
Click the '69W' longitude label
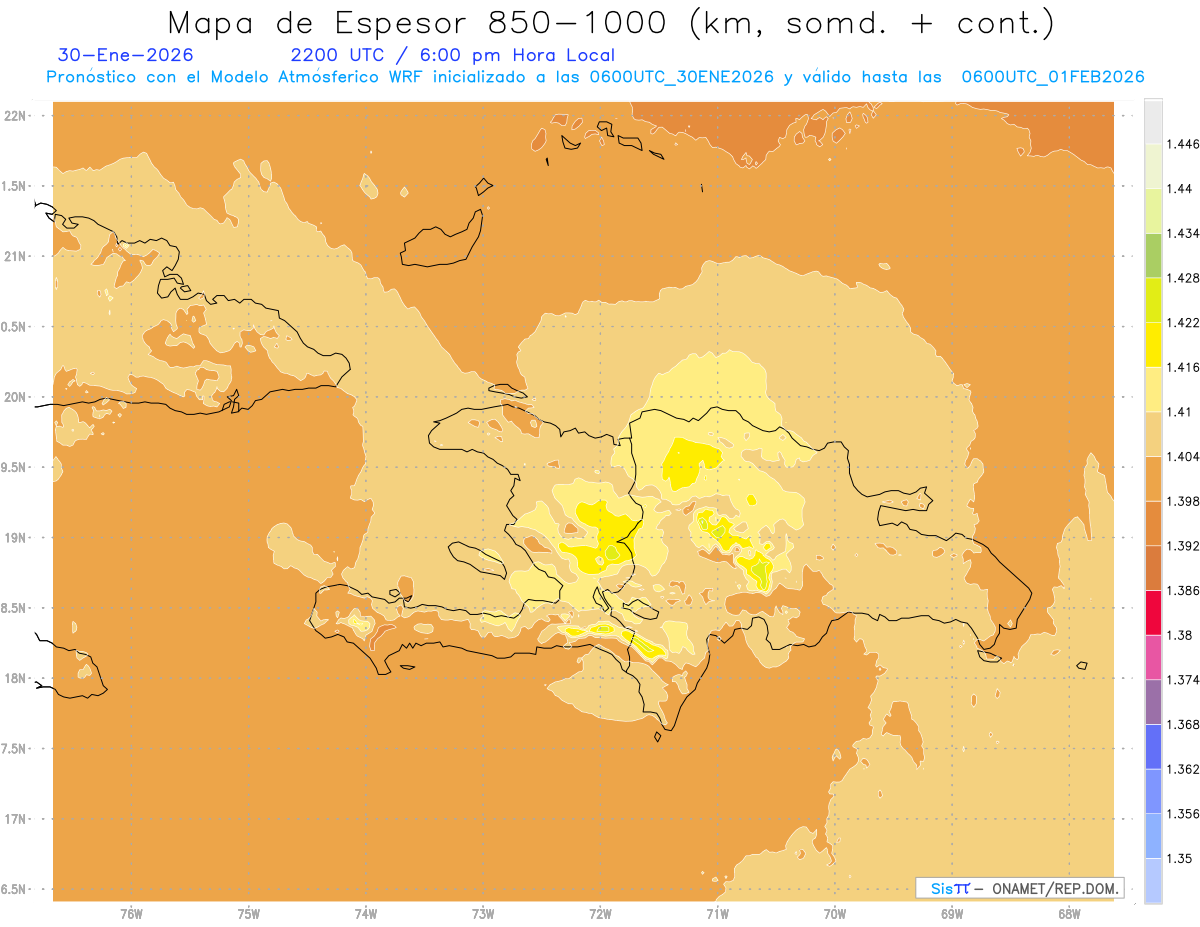952,913
